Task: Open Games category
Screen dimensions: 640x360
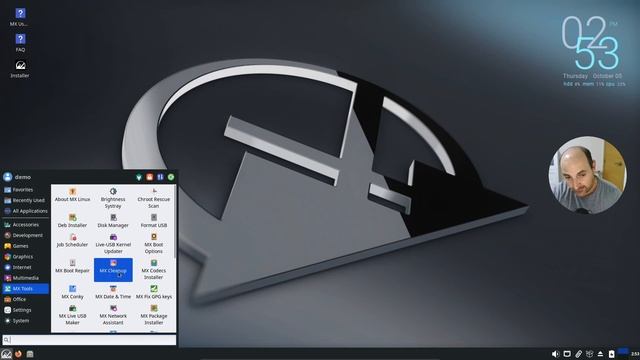Action: tap(25, 246)
